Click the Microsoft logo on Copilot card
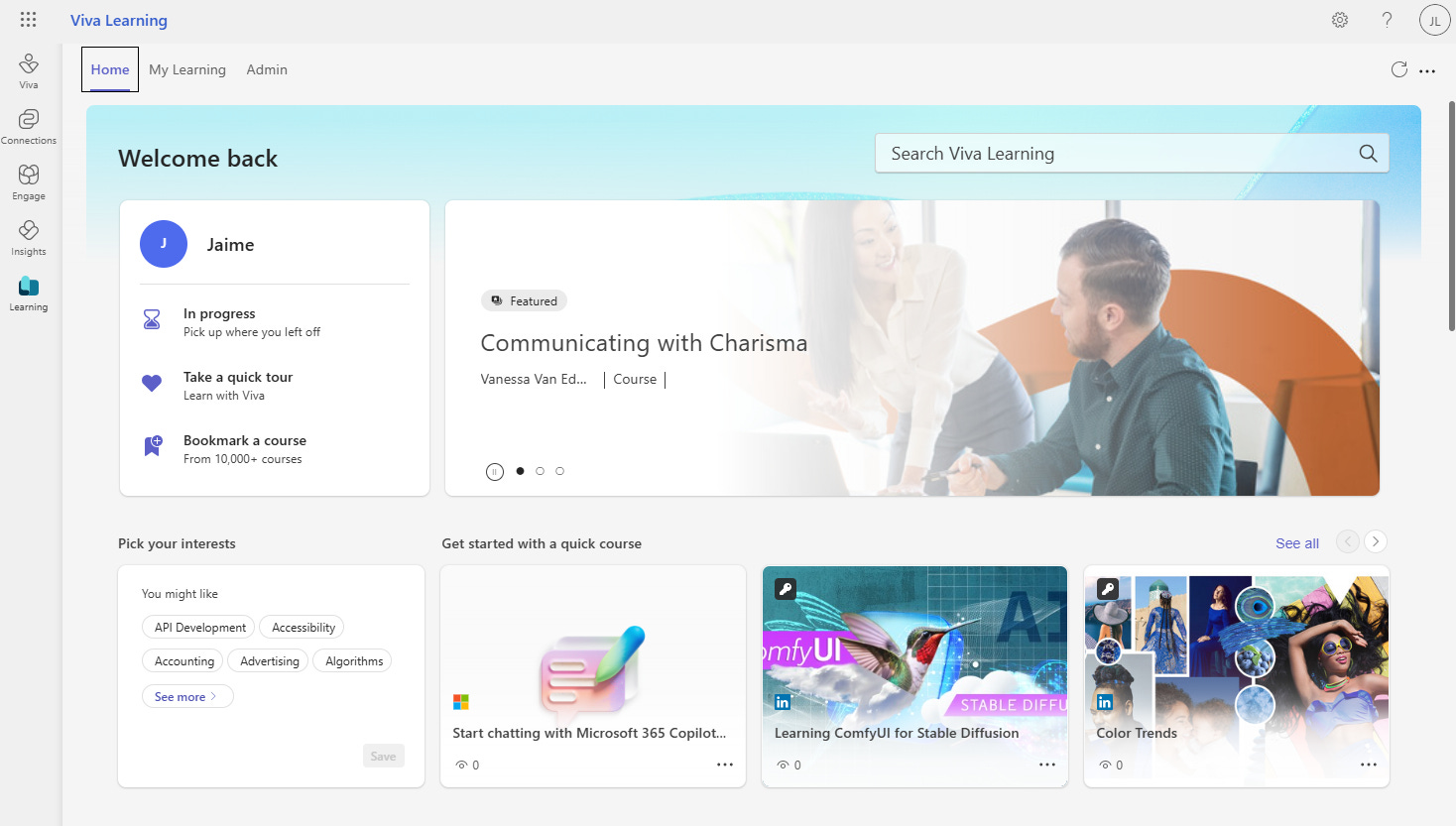This screenshot has width=1456, height=826. pyautogui.click(x=461, y=702)
